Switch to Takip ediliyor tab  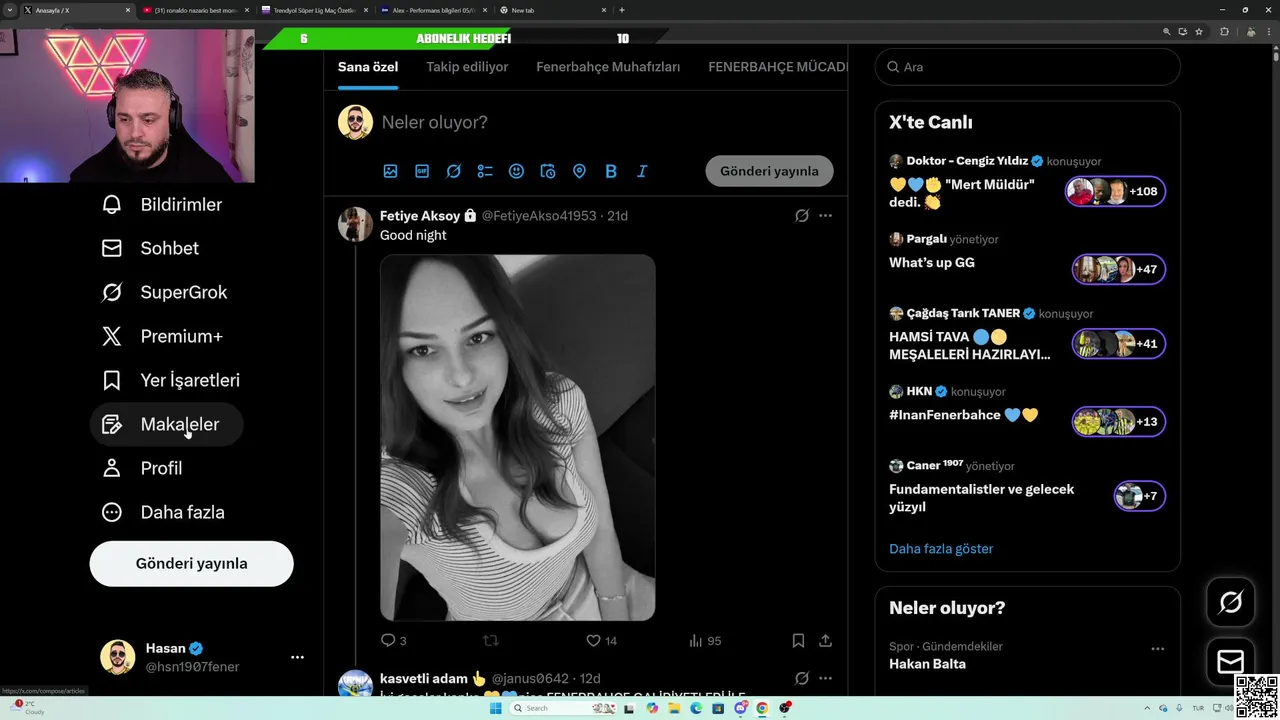467,67
